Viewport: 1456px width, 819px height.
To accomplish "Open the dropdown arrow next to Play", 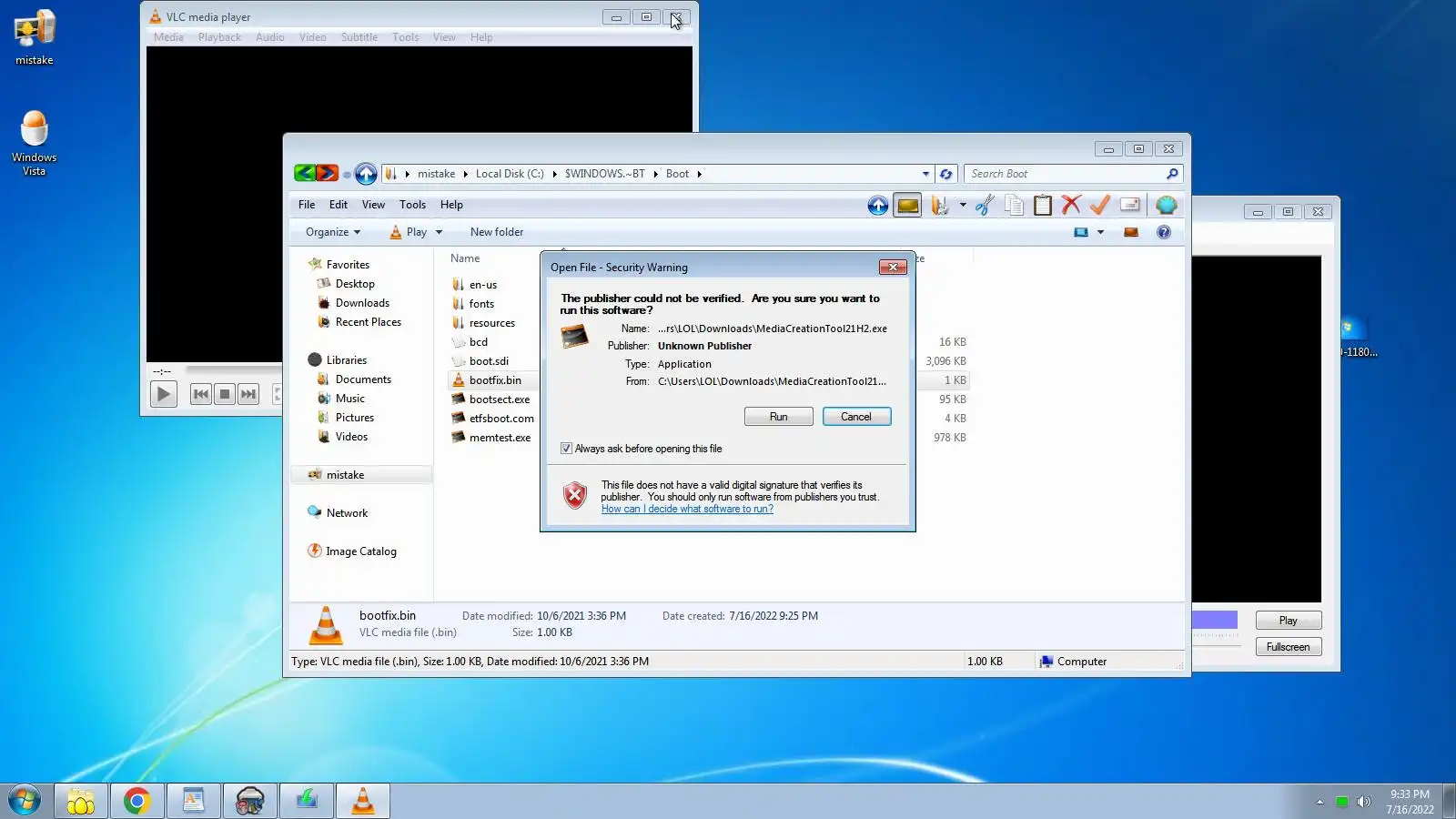I will 439,232.
